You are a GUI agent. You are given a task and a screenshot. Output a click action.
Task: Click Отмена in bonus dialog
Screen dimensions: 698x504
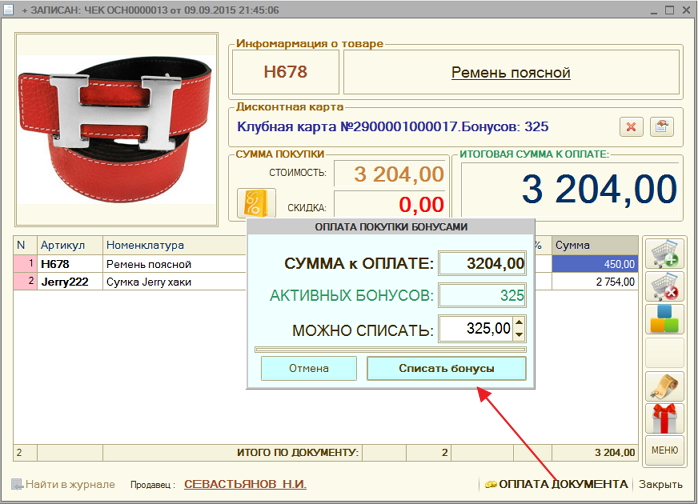pos(308,368)
